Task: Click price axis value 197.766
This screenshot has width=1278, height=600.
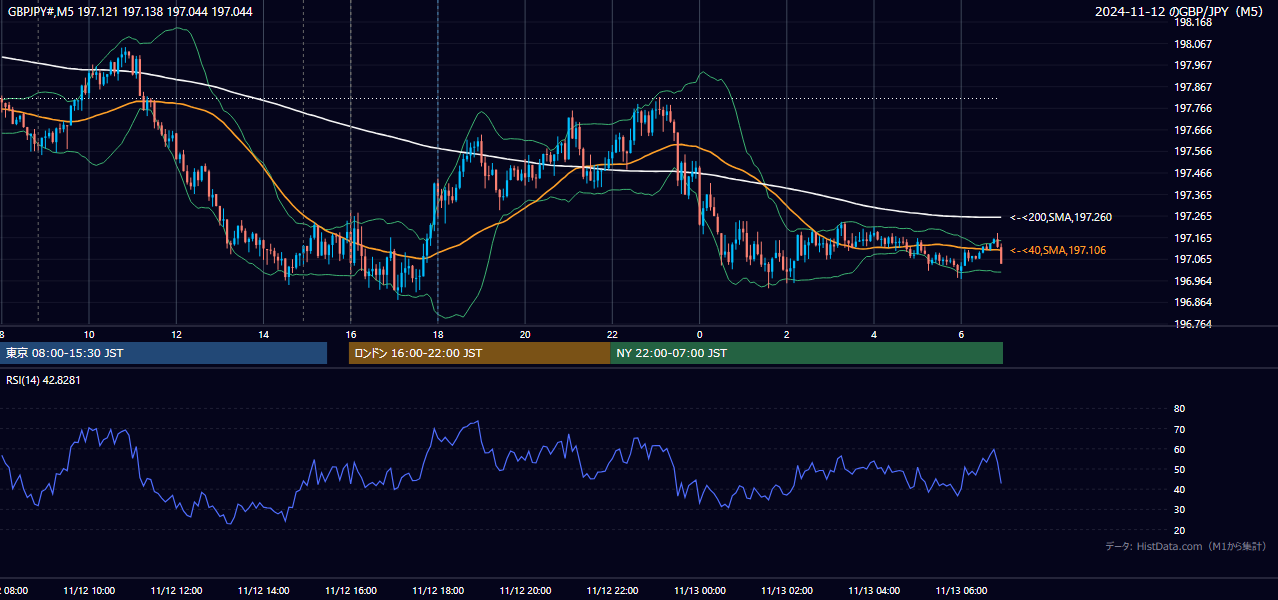Action: click(1193, 108)
